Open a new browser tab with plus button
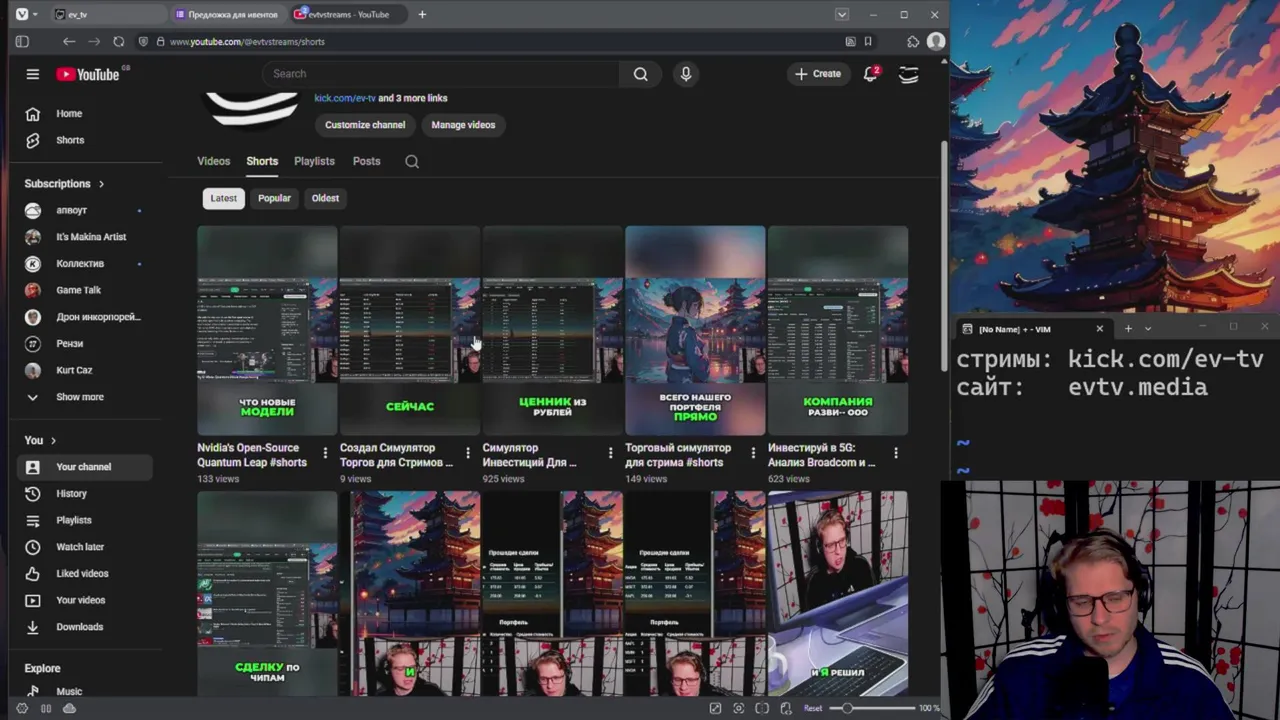Image resolution: width=1280 pixels, height=720 pixels. click(422, 14)
